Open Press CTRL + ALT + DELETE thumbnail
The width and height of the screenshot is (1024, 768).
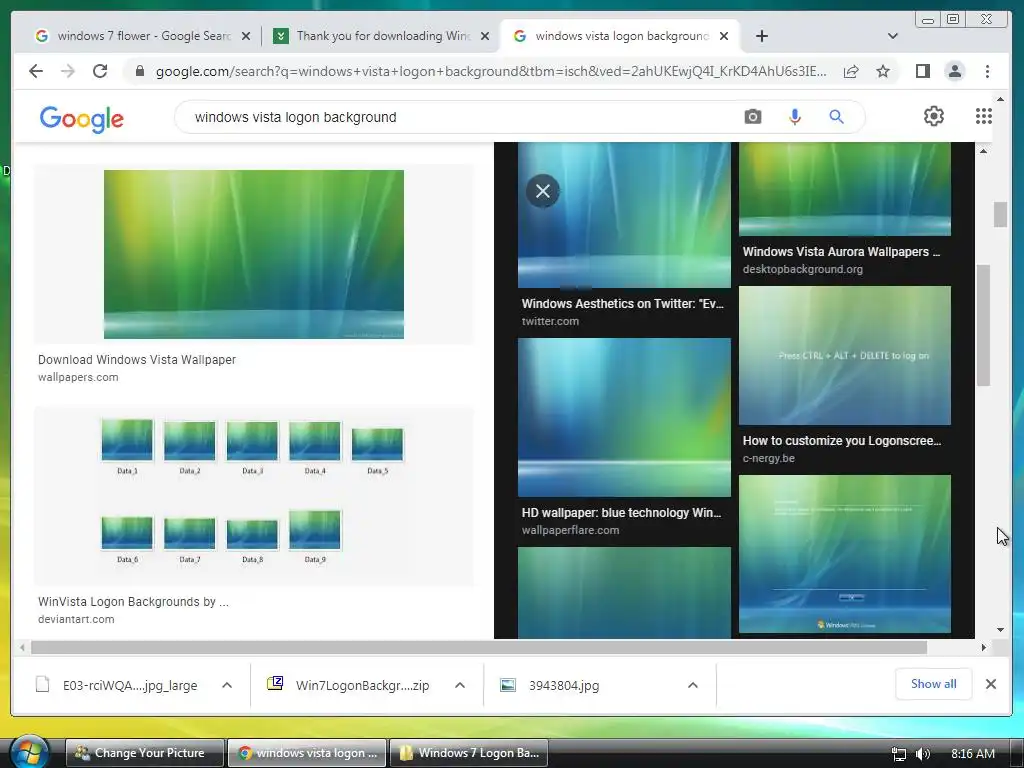pos(844,355)
